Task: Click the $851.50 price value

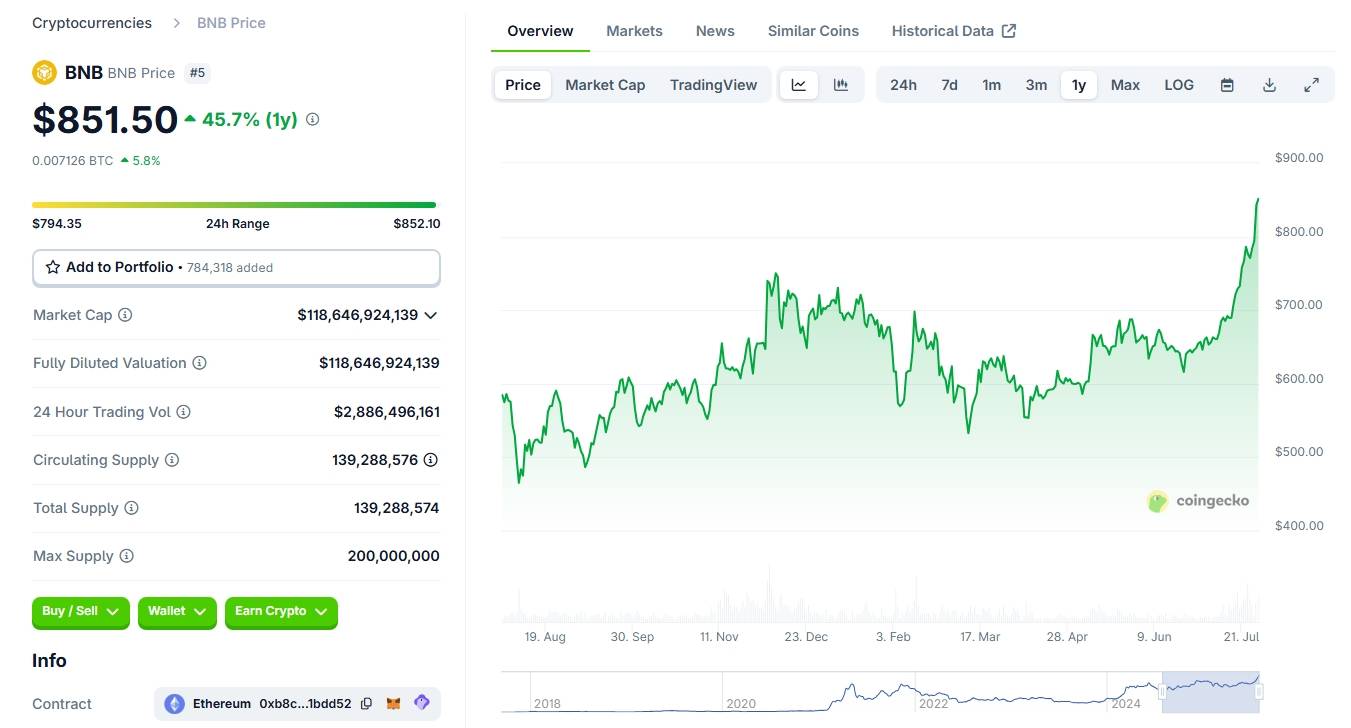Action: pos(105,119)
